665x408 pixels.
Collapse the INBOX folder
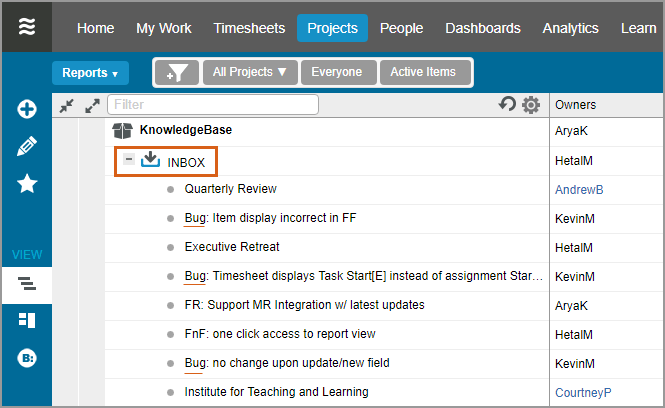tap(129, 160)
